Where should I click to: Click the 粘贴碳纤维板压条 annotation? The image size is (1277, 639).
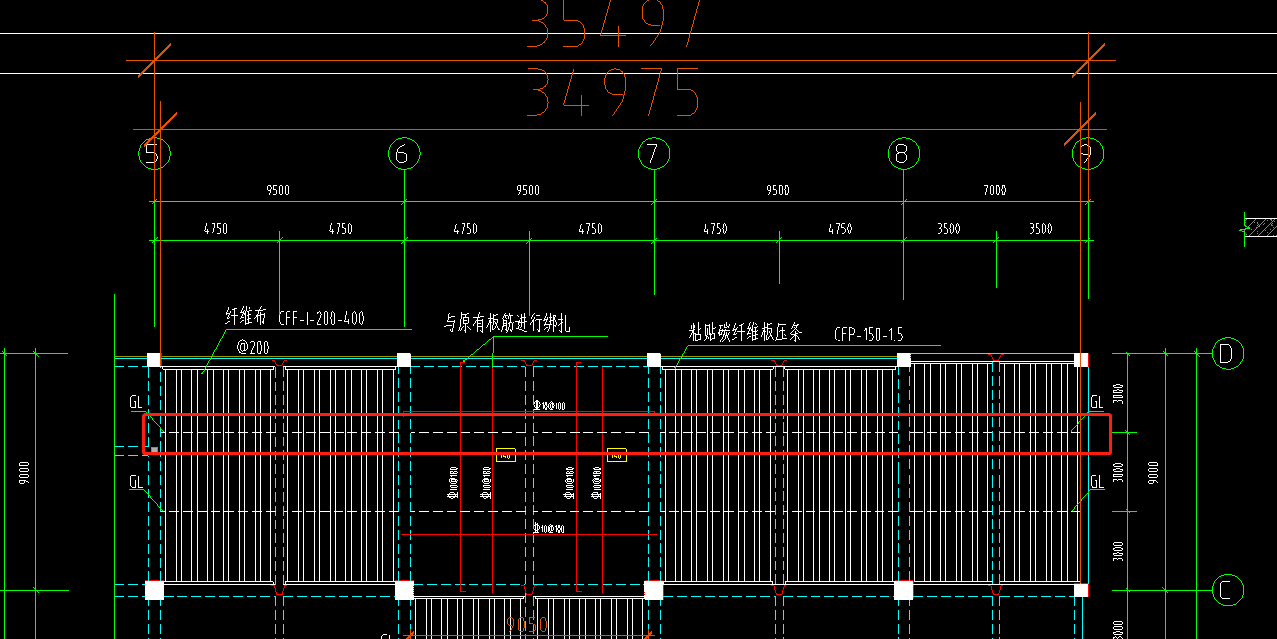[x=746, y=333]
